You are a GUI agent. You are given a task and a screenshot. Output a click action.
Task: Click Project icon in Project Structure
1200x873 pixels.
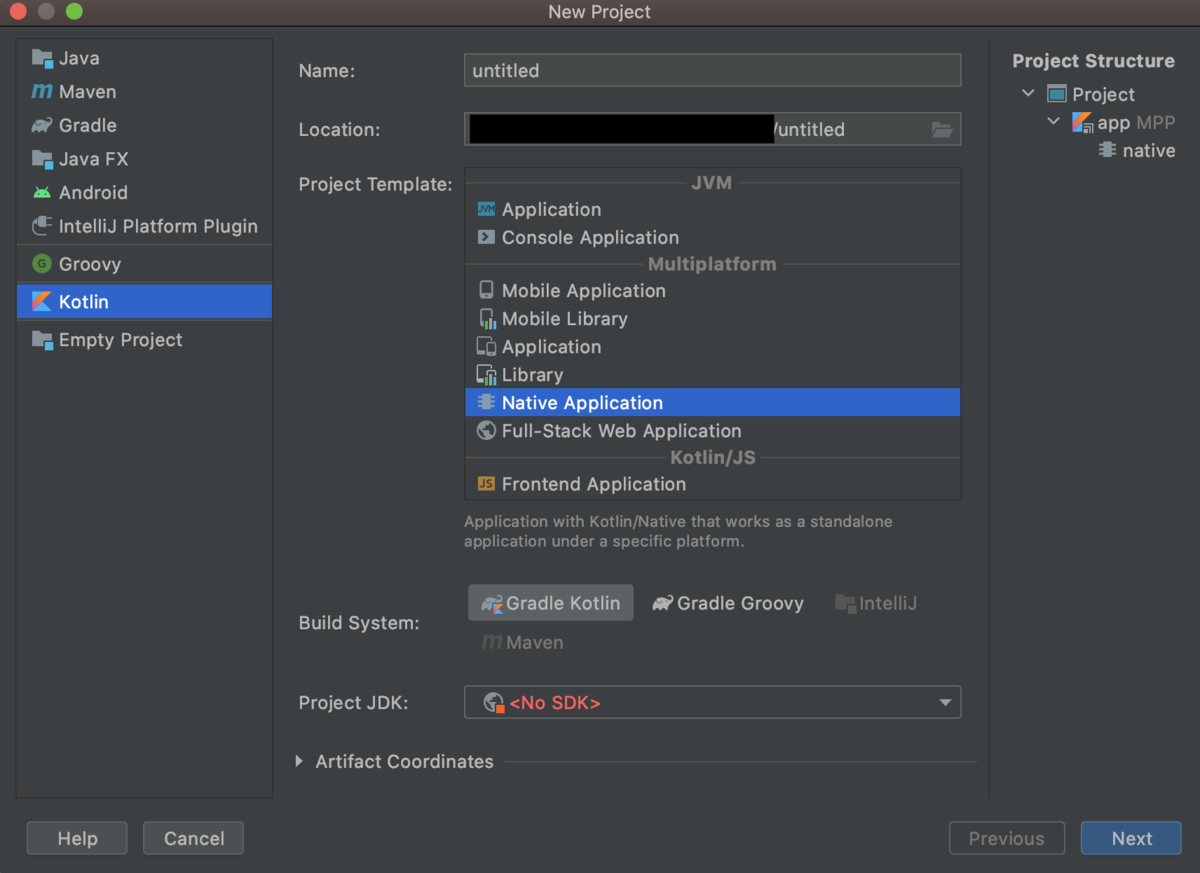(1058, 94)
